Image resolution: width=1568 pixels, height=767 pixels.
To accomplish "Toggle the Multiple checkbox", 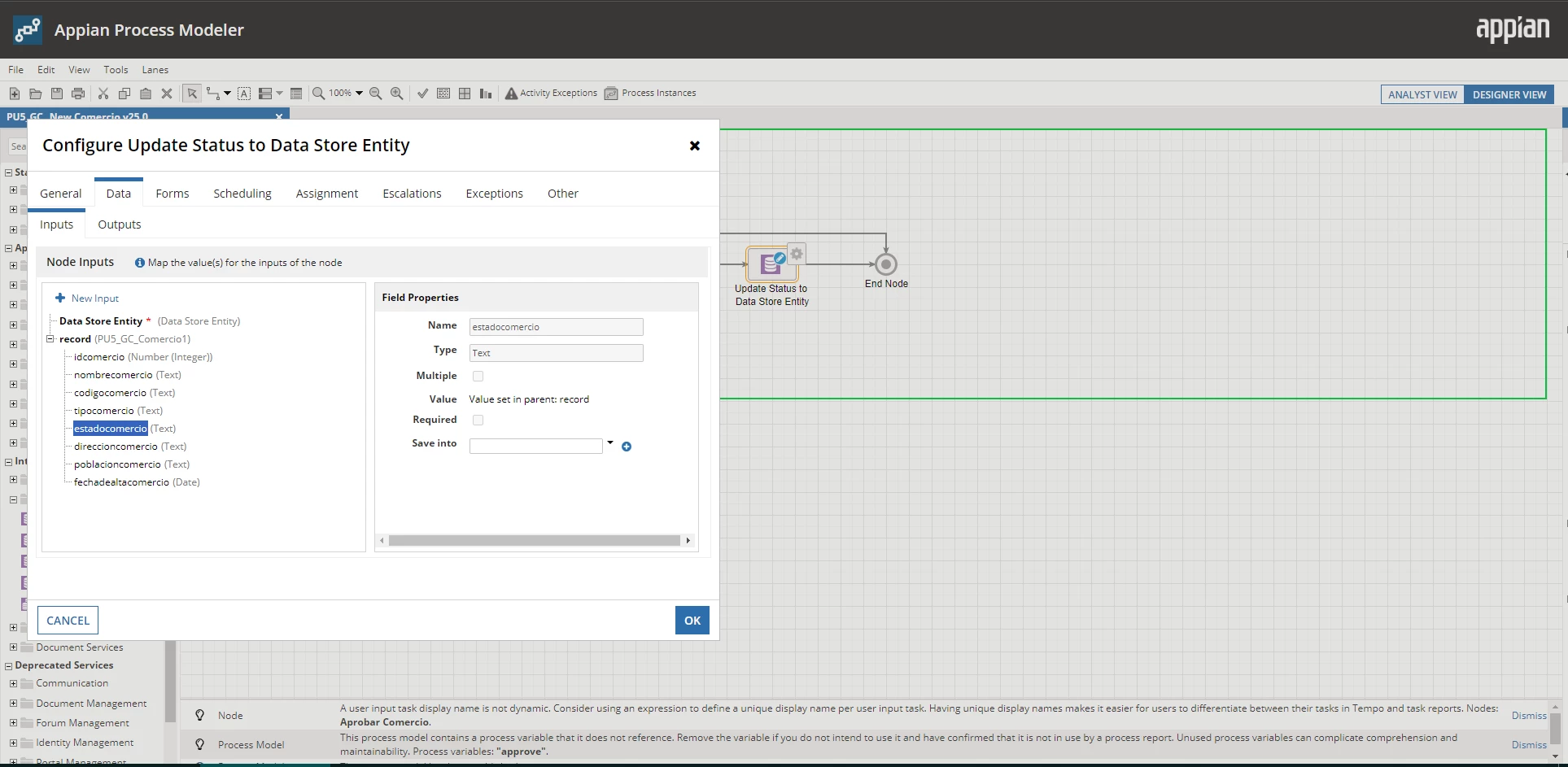I will (x=478, y=377).
